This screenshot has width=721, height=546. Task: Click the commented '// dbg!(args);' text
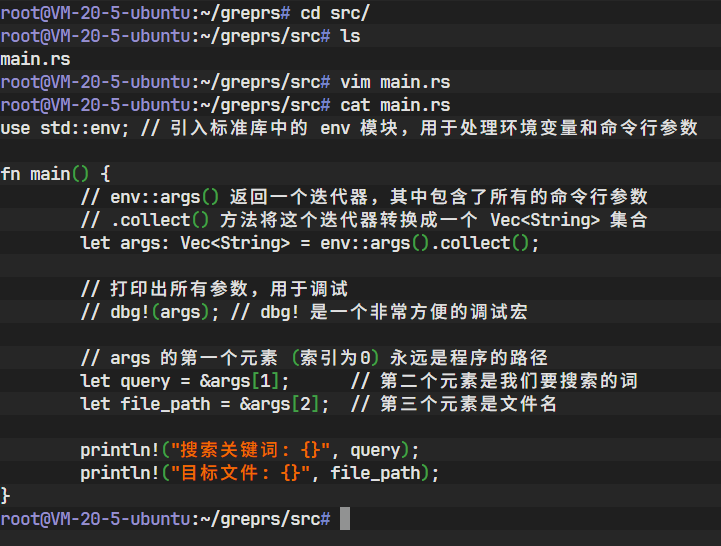pos(150,312)
